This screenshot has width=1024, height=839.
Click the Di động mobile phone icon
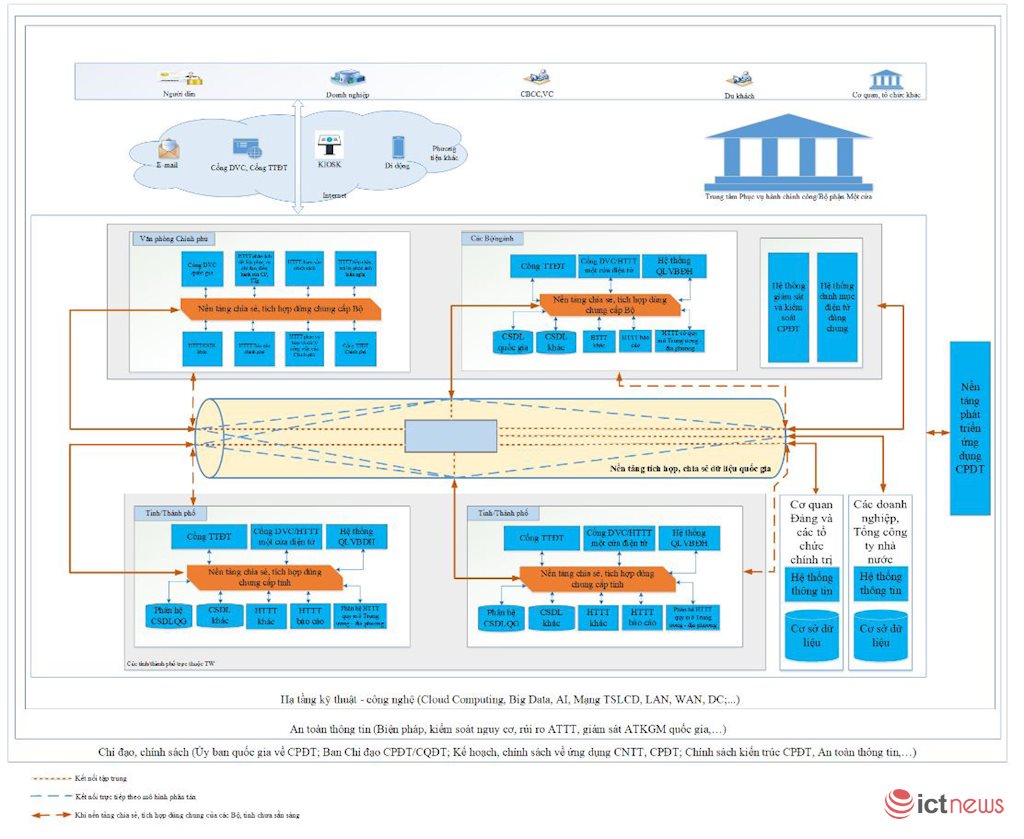click(398, 148)
